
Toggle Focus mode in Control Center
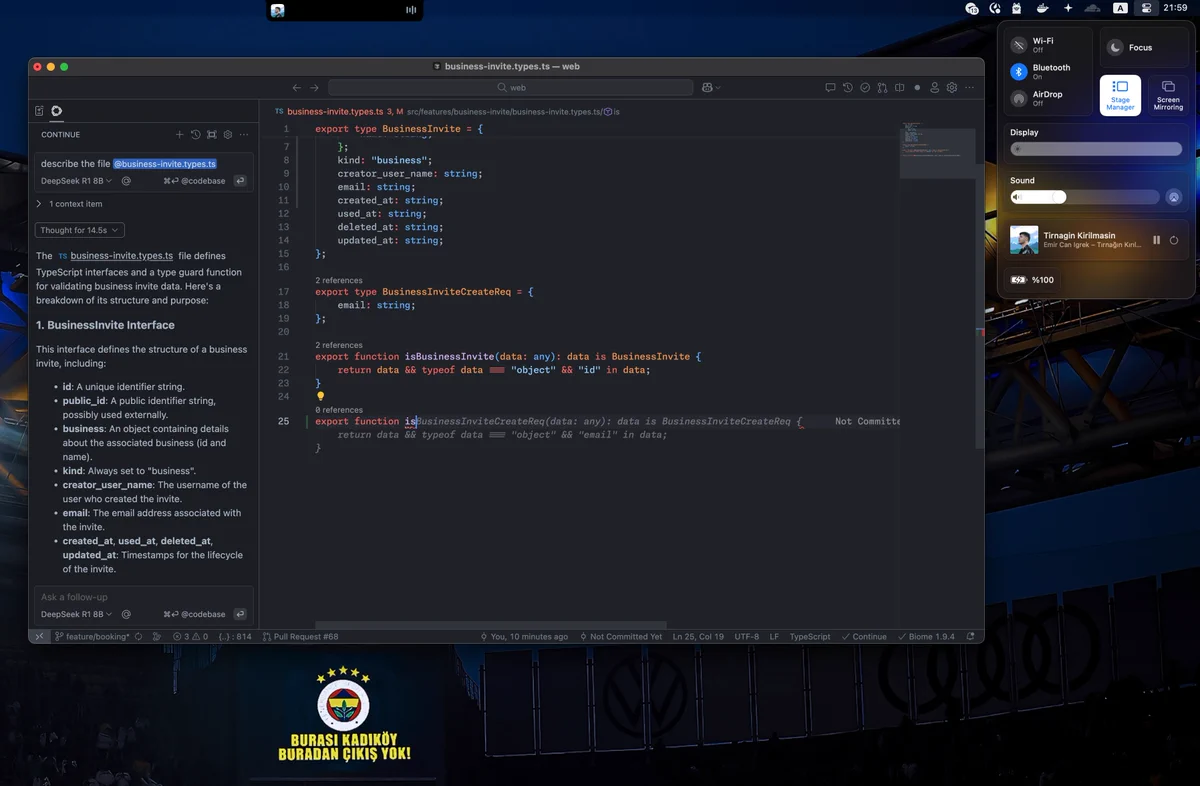[1115, 47]
